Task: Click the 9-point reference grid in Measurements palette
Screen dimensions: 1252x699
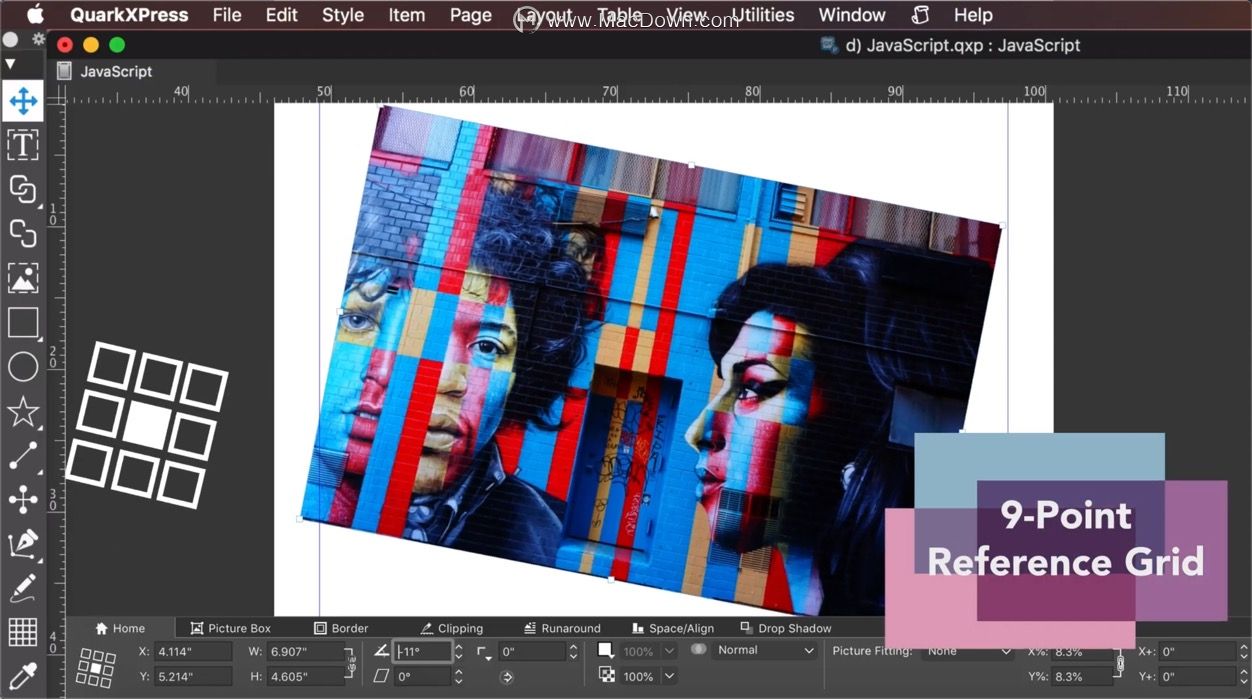Action: point(96,667)
